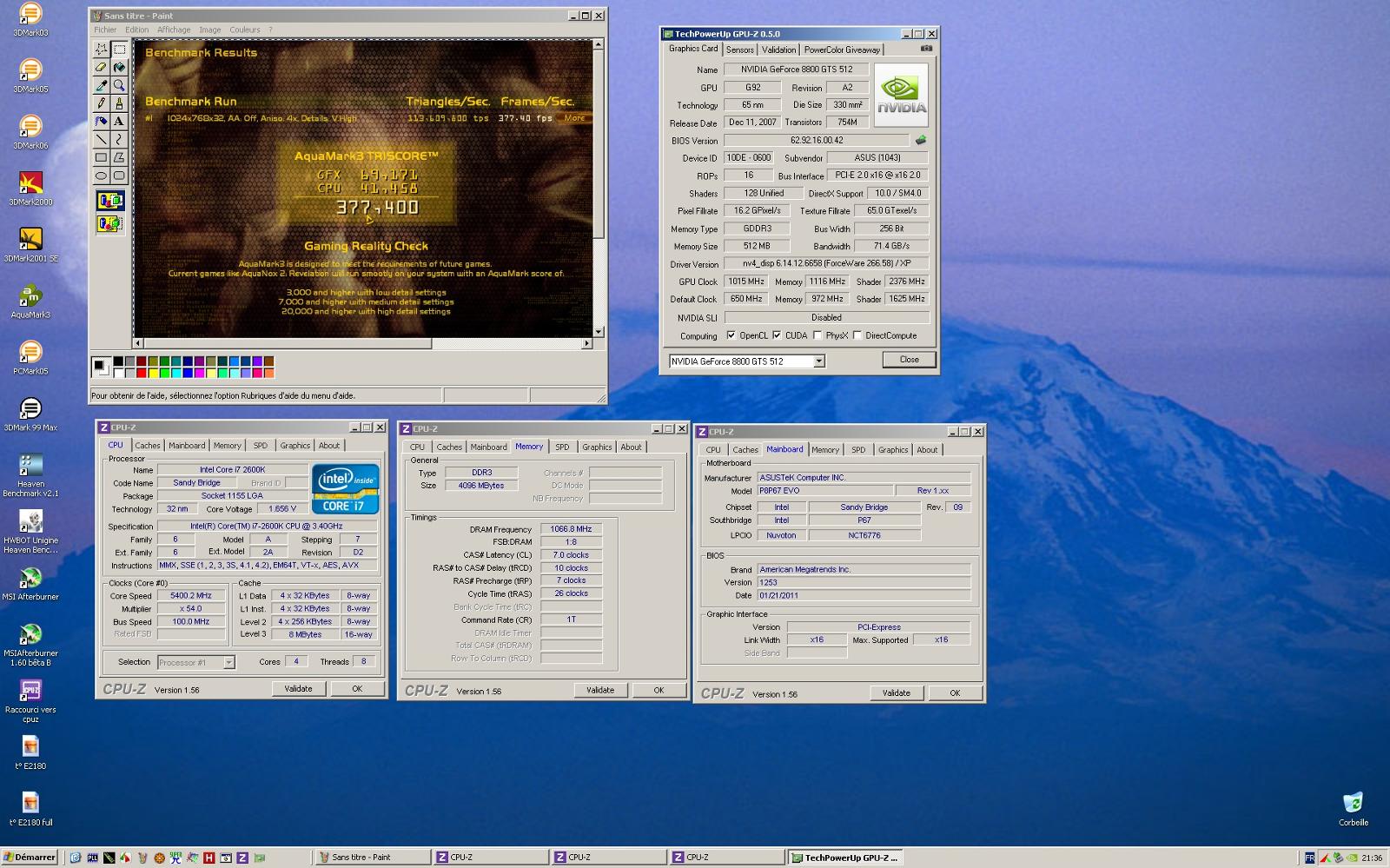Open the Fichier menu in Paint
This screenshot has width=1390, height=868.
(105, 30)
